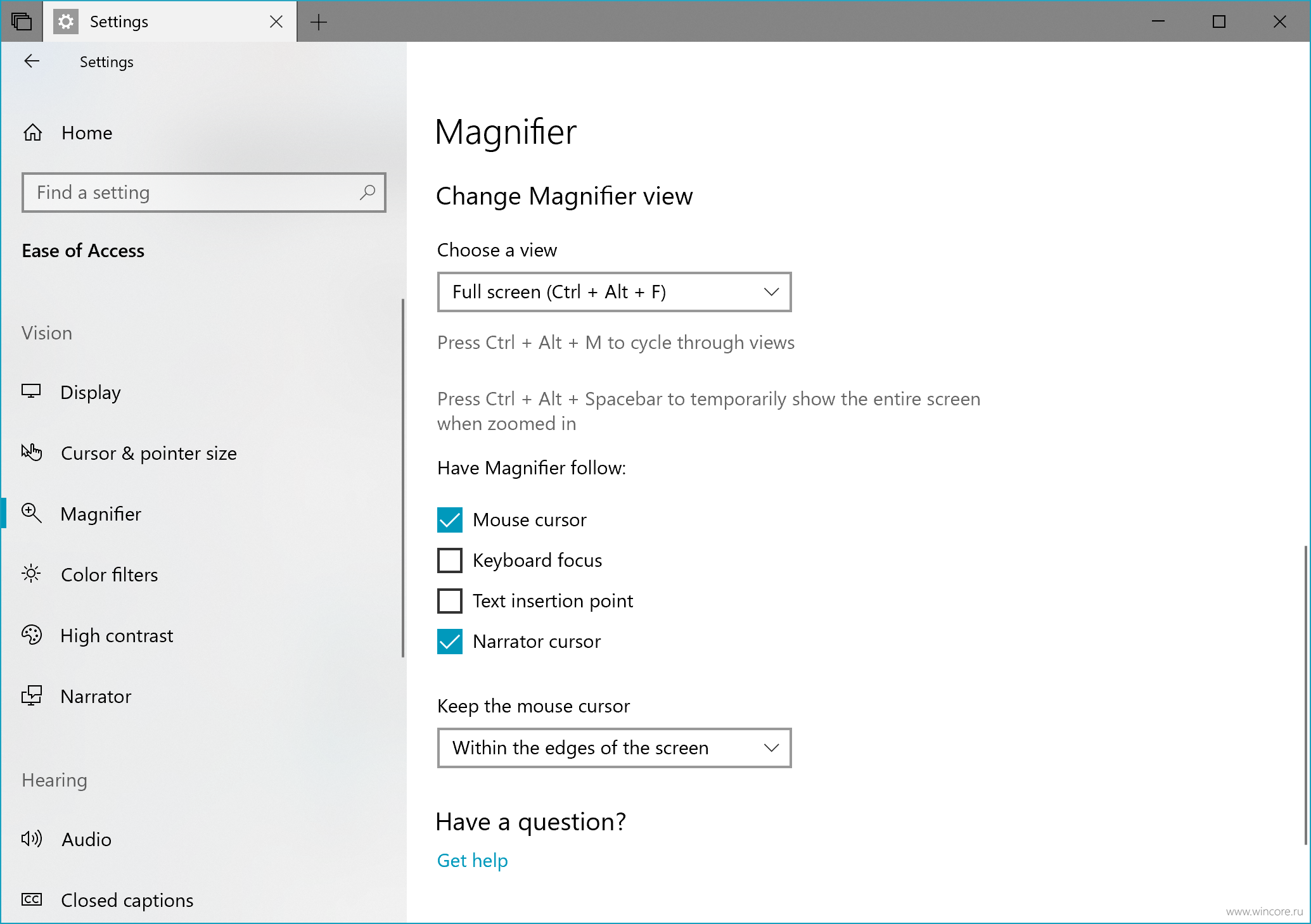Click the Closed captions CC icon
This screenshot has height=924, width=1311.
[x=32, y=899]
